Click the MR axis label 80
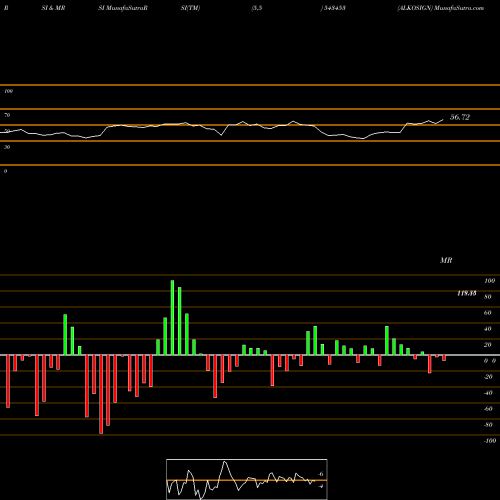 tap(488, 297)
